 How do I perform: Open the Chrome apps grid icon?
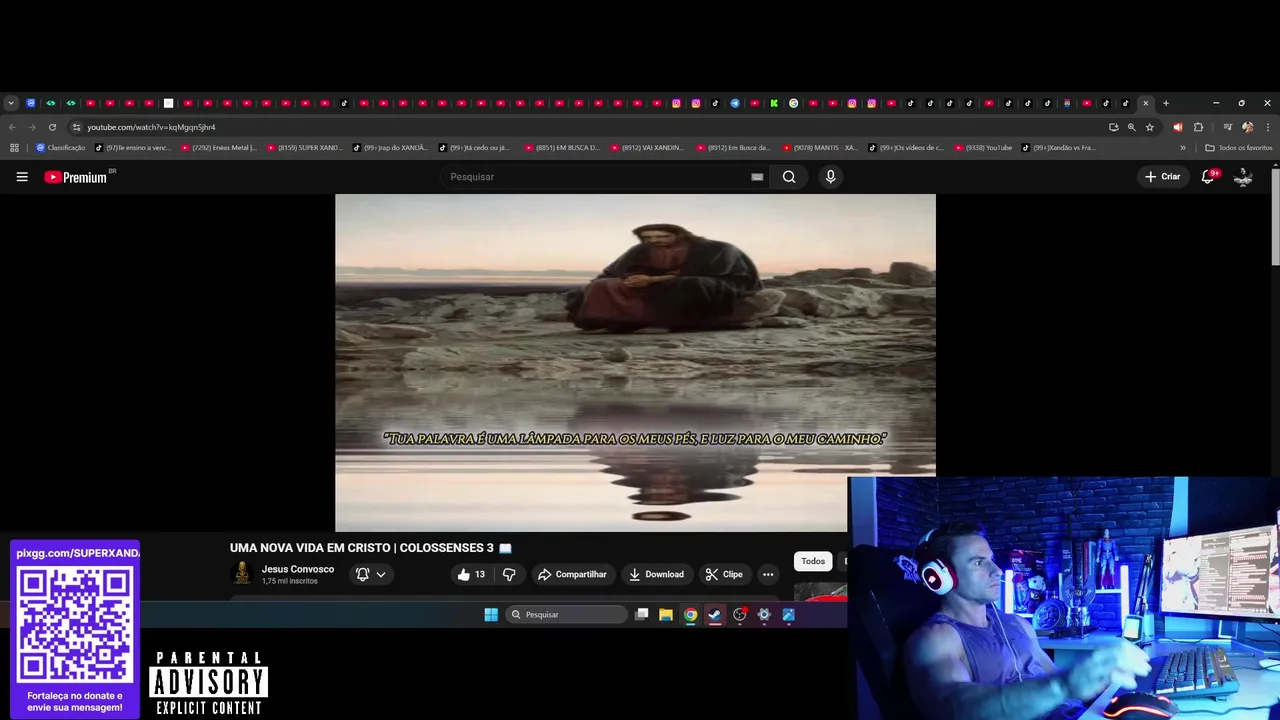(x=14, y=148)
